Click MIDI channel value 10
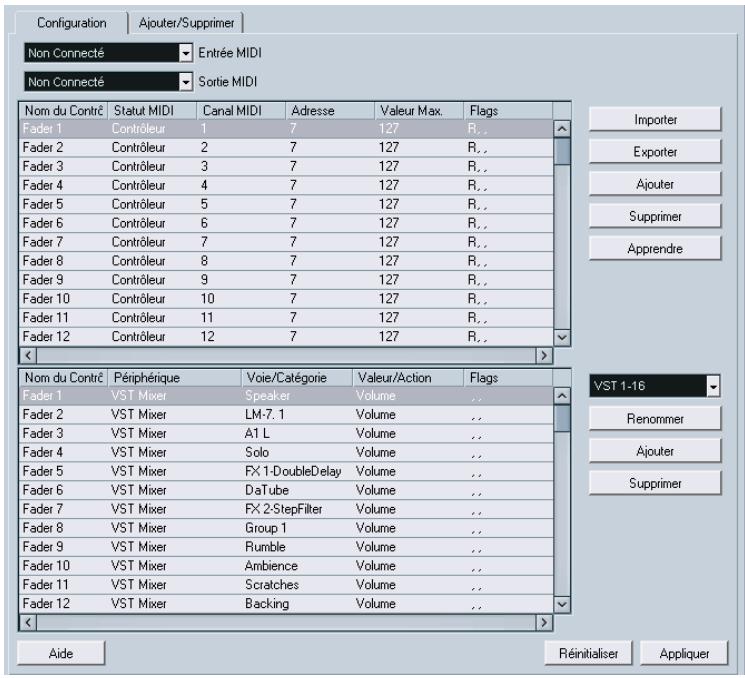 (207, 299)
